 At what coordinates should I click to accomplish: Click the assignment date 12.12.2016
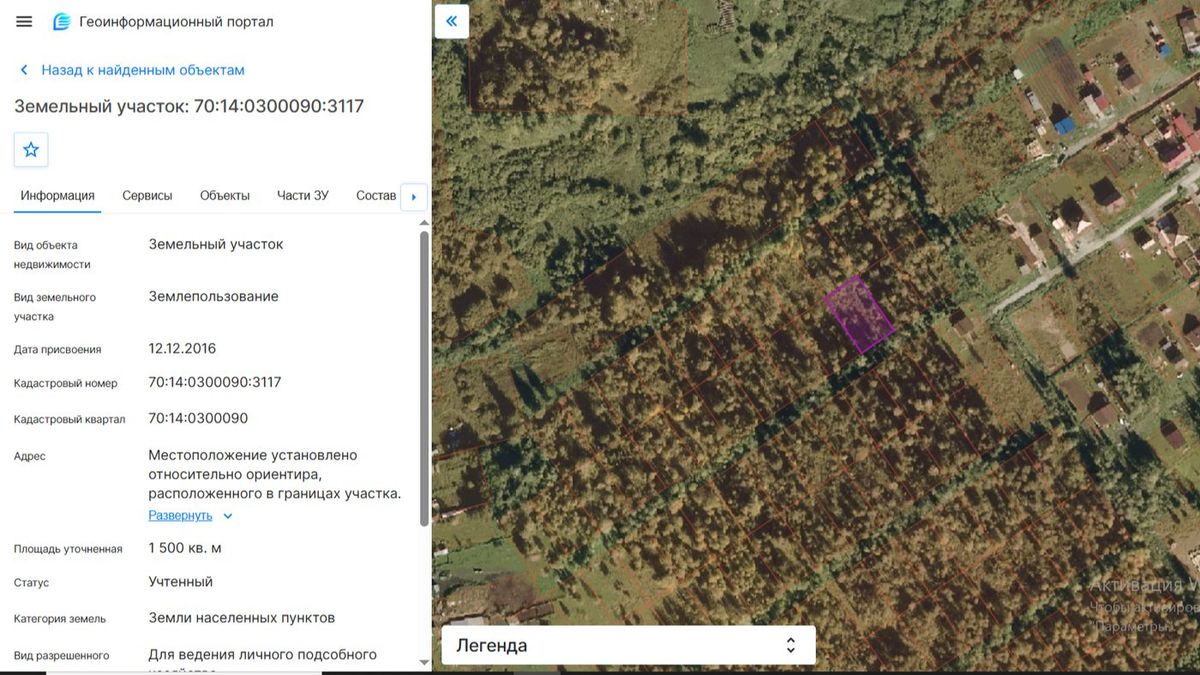tap(182, 349)
